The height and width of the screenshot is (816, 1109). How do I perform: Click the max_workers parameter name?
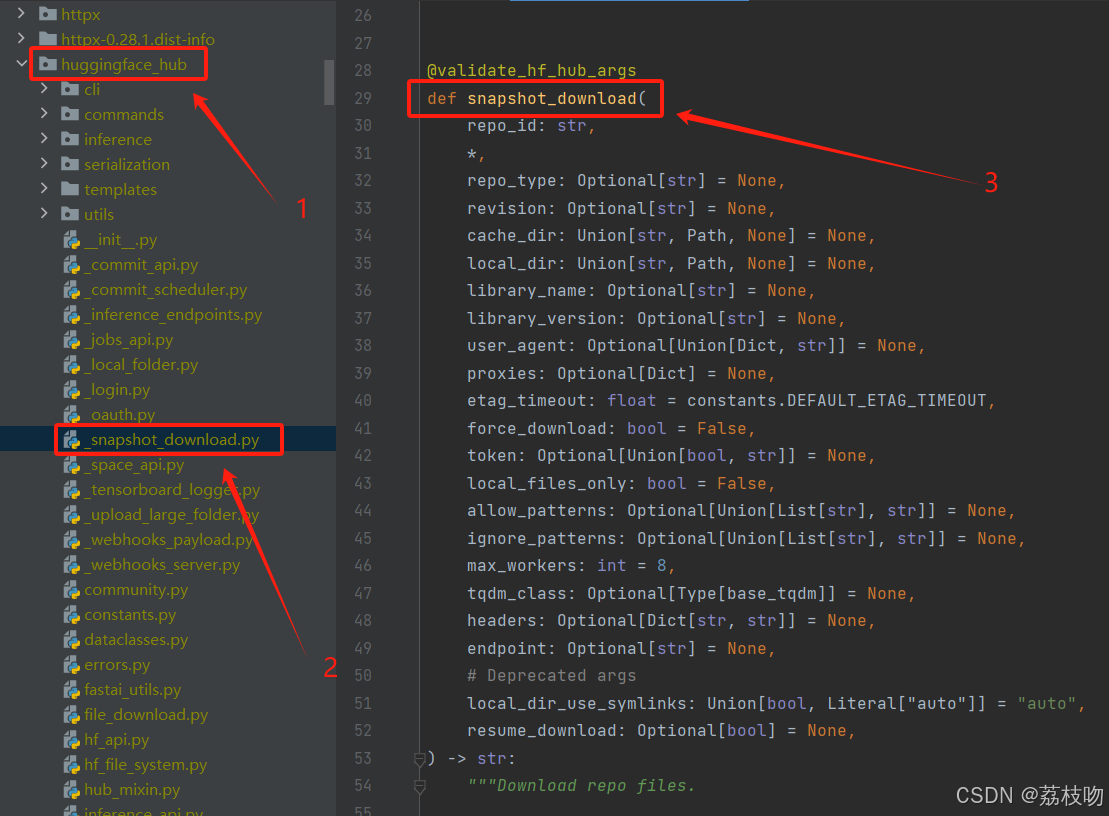click(522, 566)
